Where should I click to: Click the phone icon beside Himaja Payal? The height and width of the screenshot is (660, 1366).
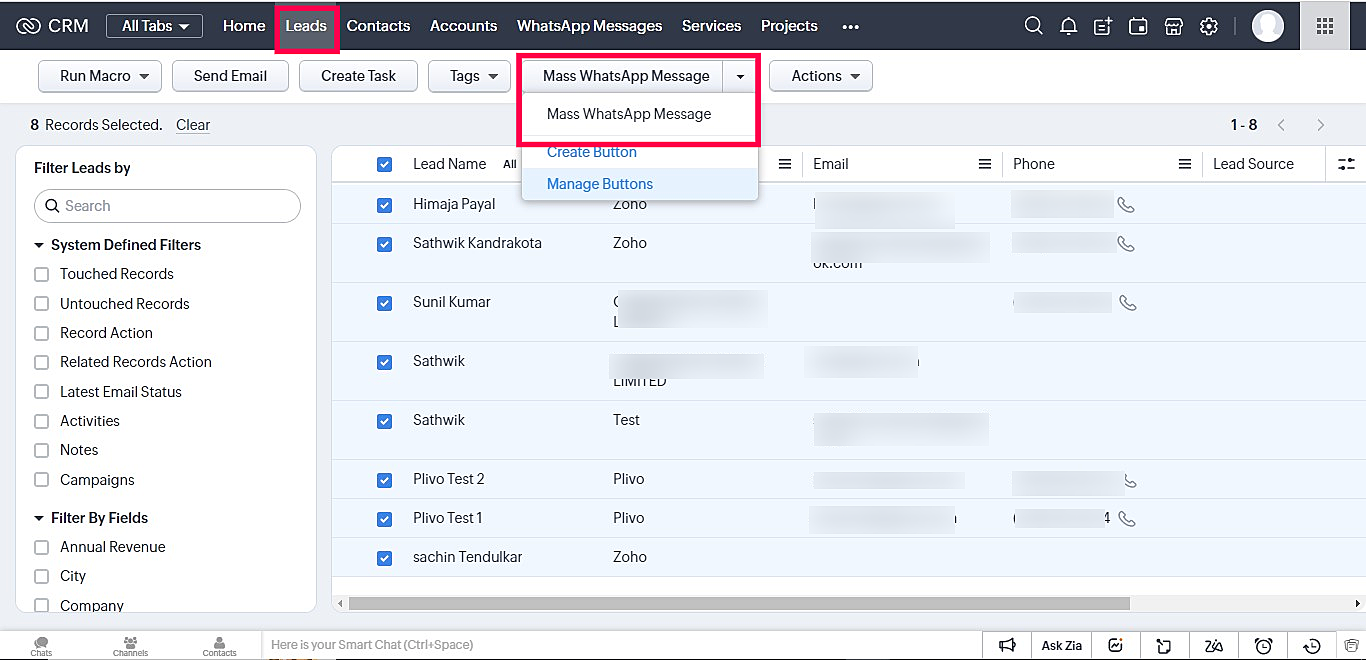point(1126,205)
